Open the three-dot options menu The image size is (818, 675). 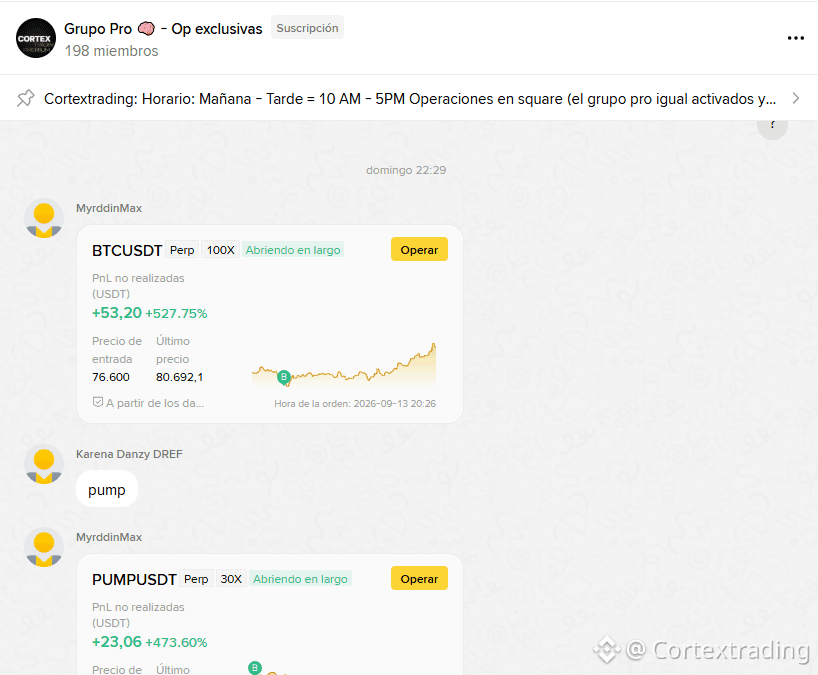[x=795, y=38]
